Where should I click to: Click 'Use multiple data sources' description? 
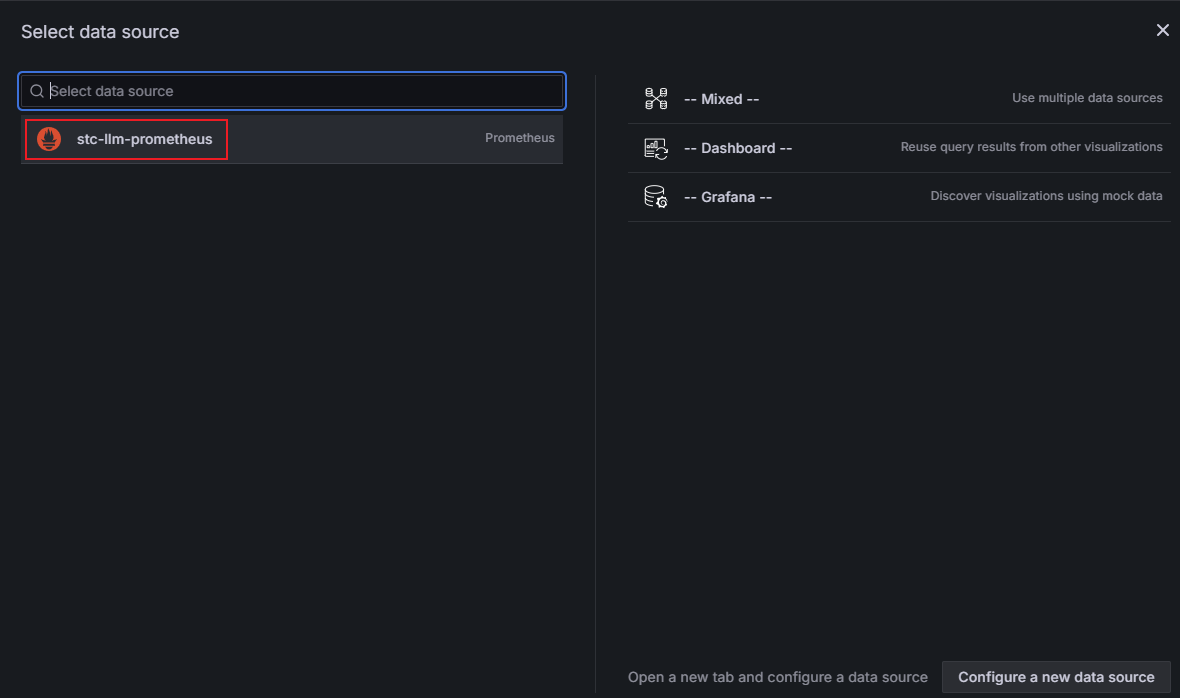1087,98
